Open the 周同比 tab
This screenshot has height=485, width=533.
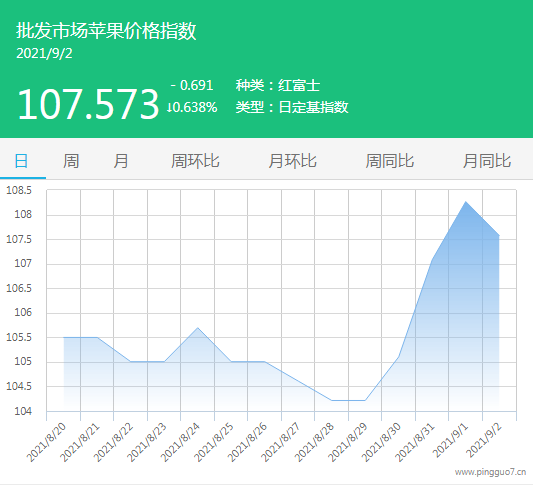pyautogui.click(x=390, y=161)
